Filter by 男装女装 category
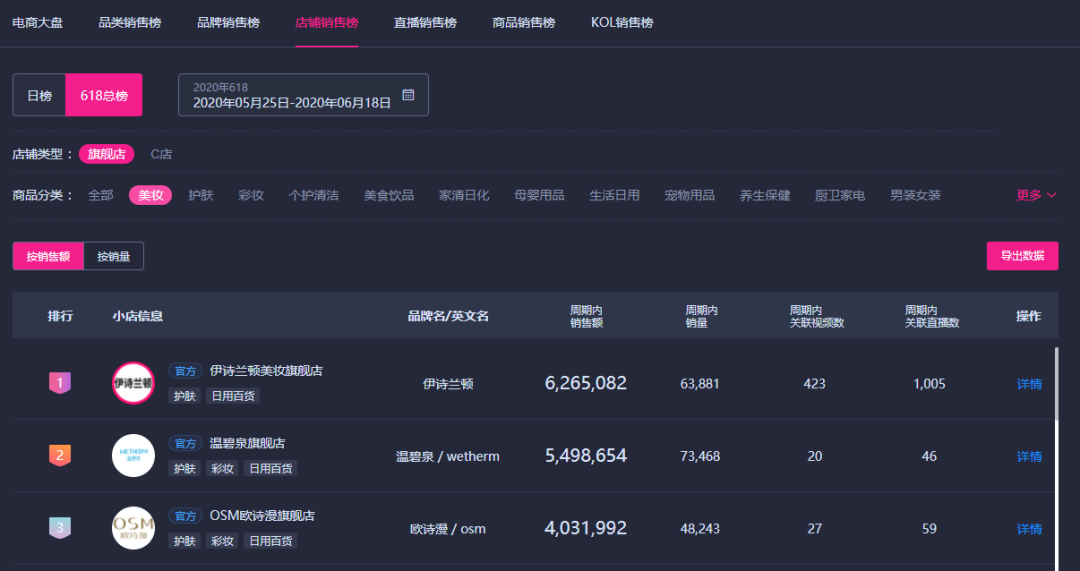 [915, 196]
